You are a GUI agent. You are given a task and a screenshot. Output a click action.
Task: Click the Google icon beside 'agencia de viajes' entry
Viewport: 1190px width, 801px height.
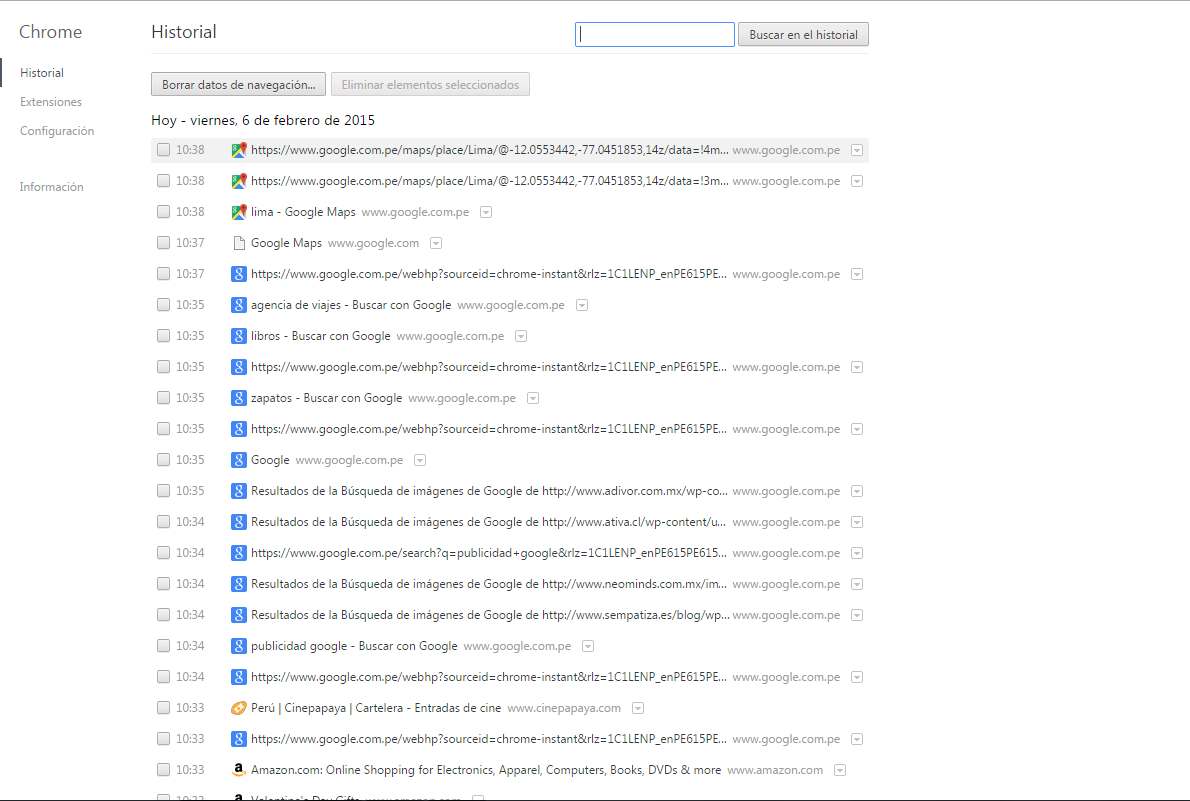pos(238,304)
